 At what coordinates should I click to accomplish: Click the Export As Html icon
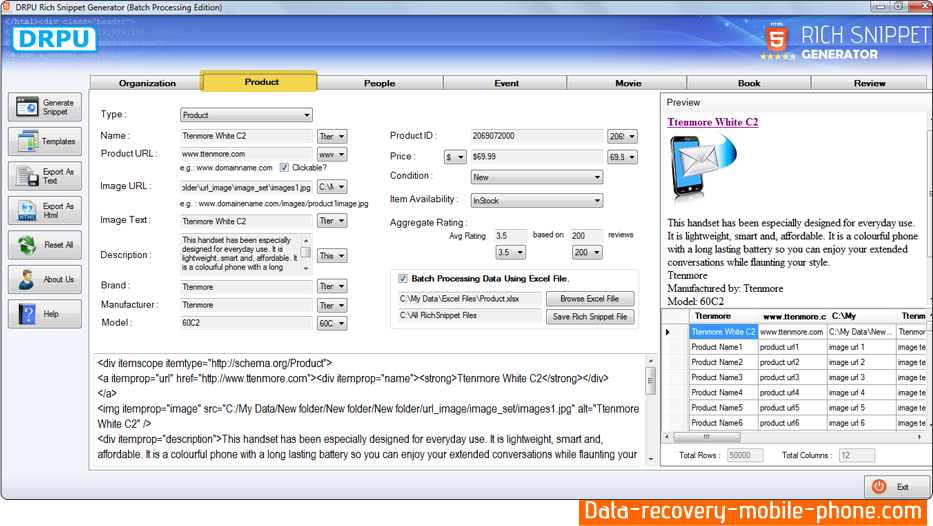(27, 211)
